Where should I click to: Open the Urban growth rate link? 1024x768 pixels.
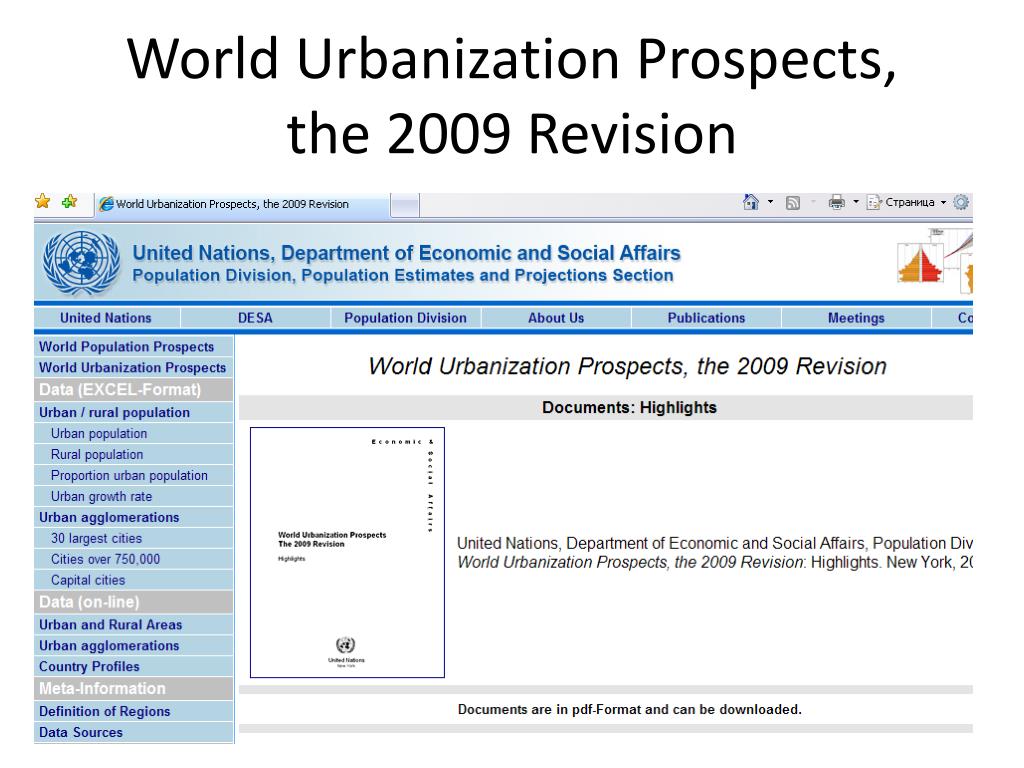(102, 496)
